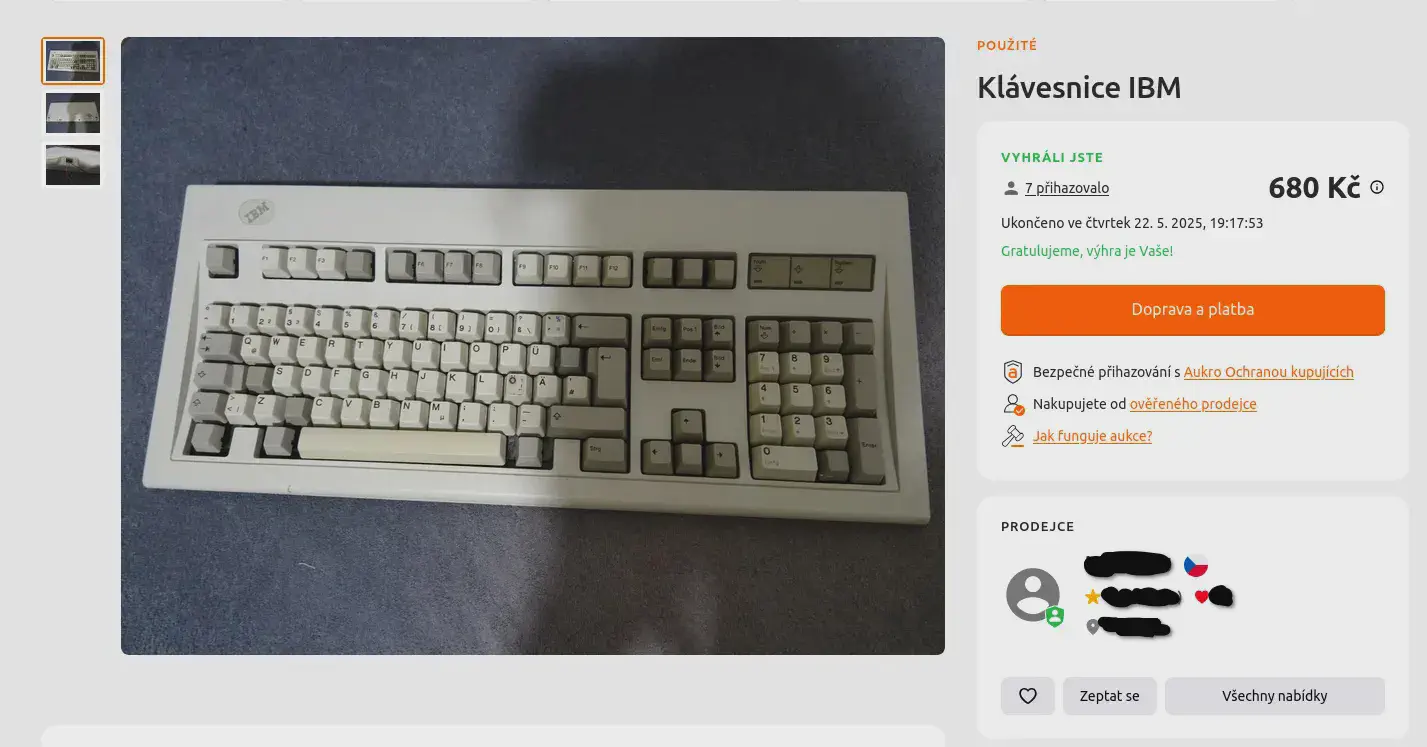
Task: Click the Czech flag icon next to seller
Action: pyautogui.click(x=1196, y=565)
